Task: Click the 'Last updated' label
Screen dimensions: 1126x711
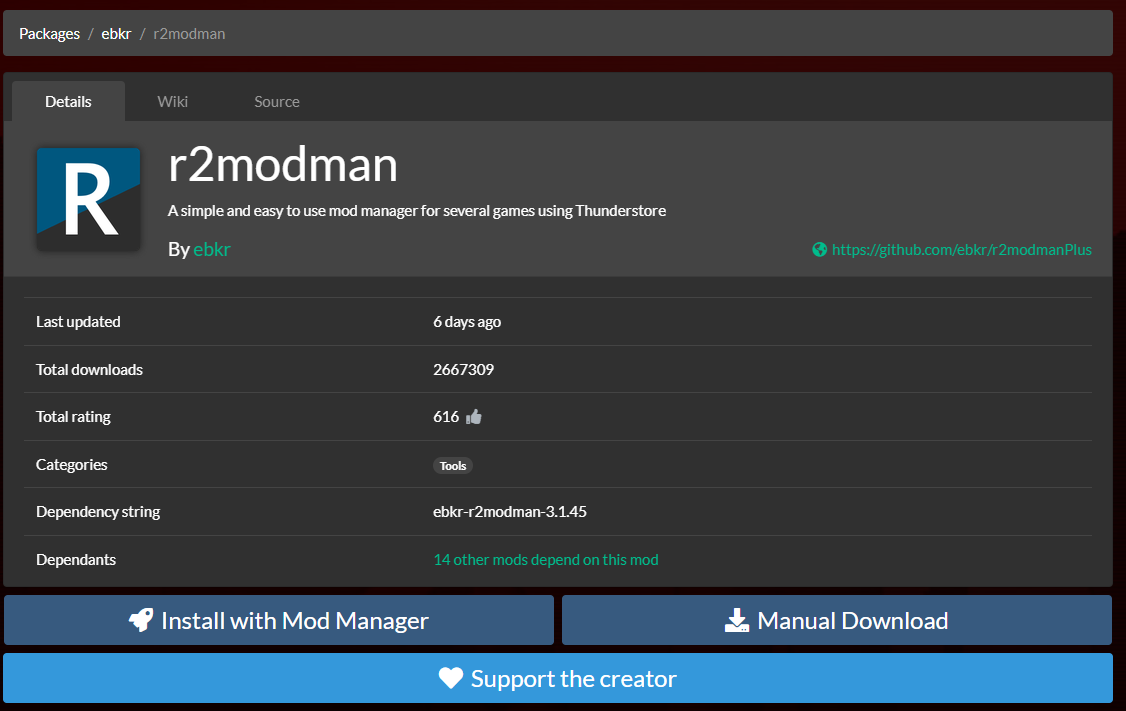Action: [x=78, y=322]
